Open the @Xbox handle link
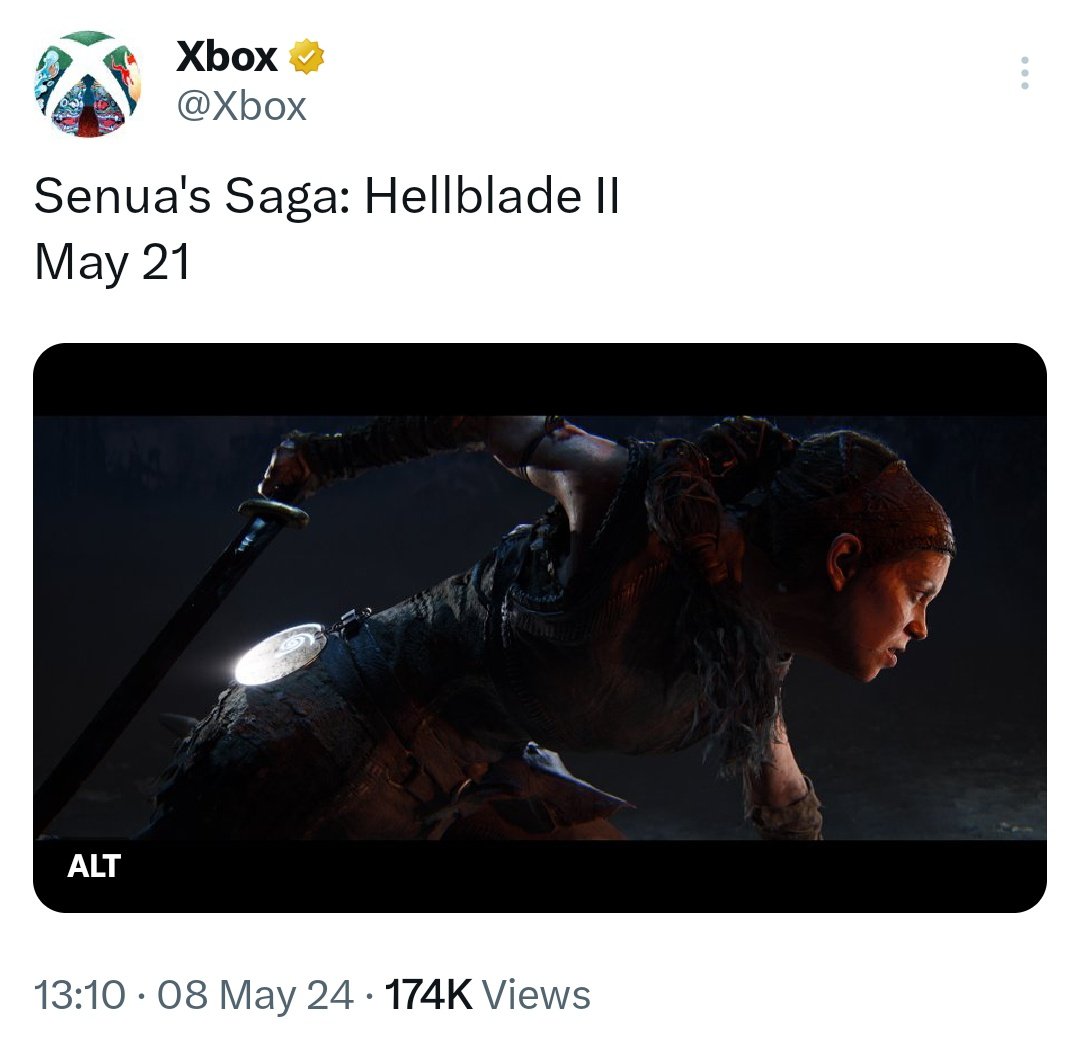This screenshot has height=1050, width=1080. point(241,106)
